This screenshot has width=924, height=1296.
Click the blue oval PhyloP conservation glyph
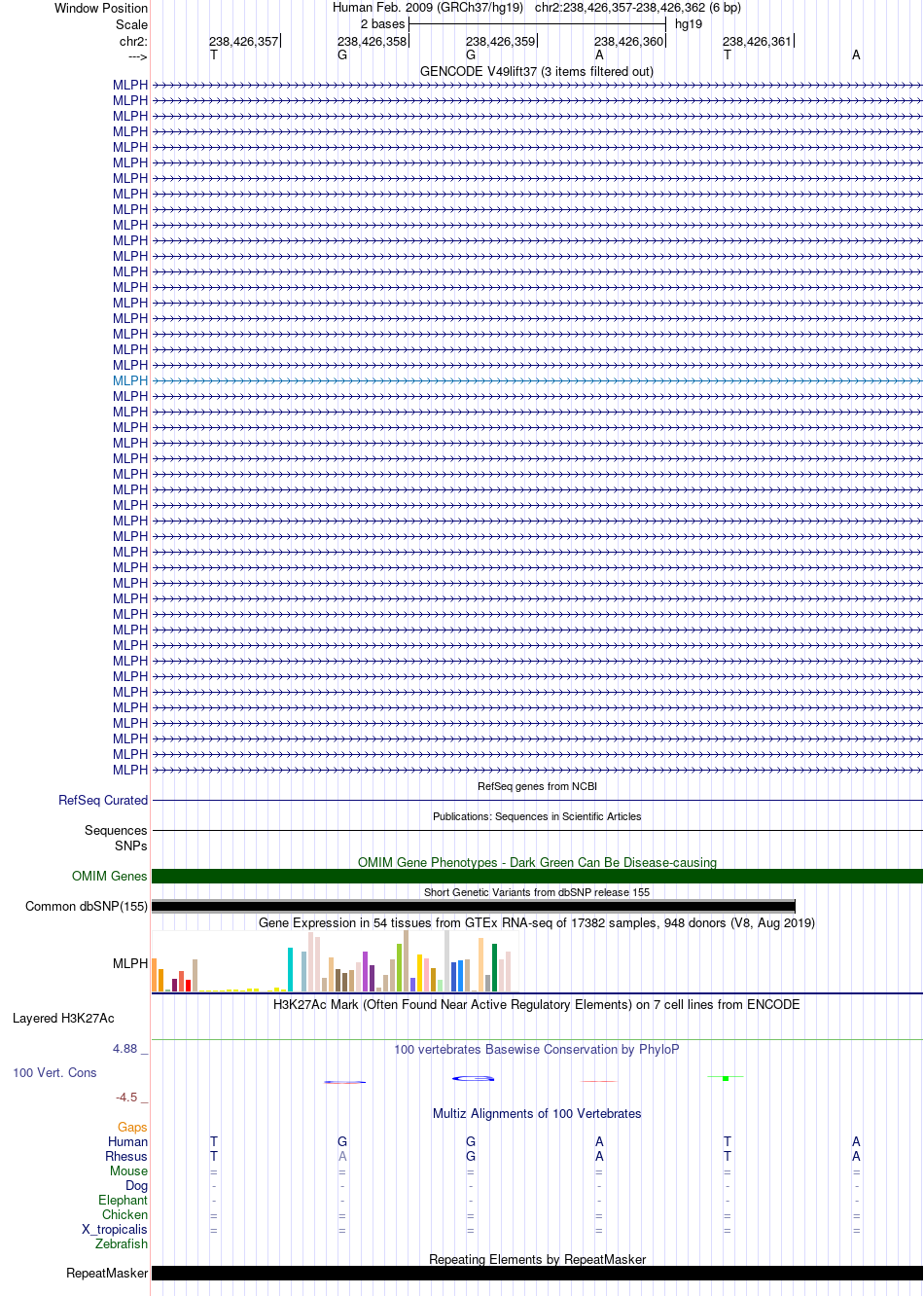tap(473, 1078)
